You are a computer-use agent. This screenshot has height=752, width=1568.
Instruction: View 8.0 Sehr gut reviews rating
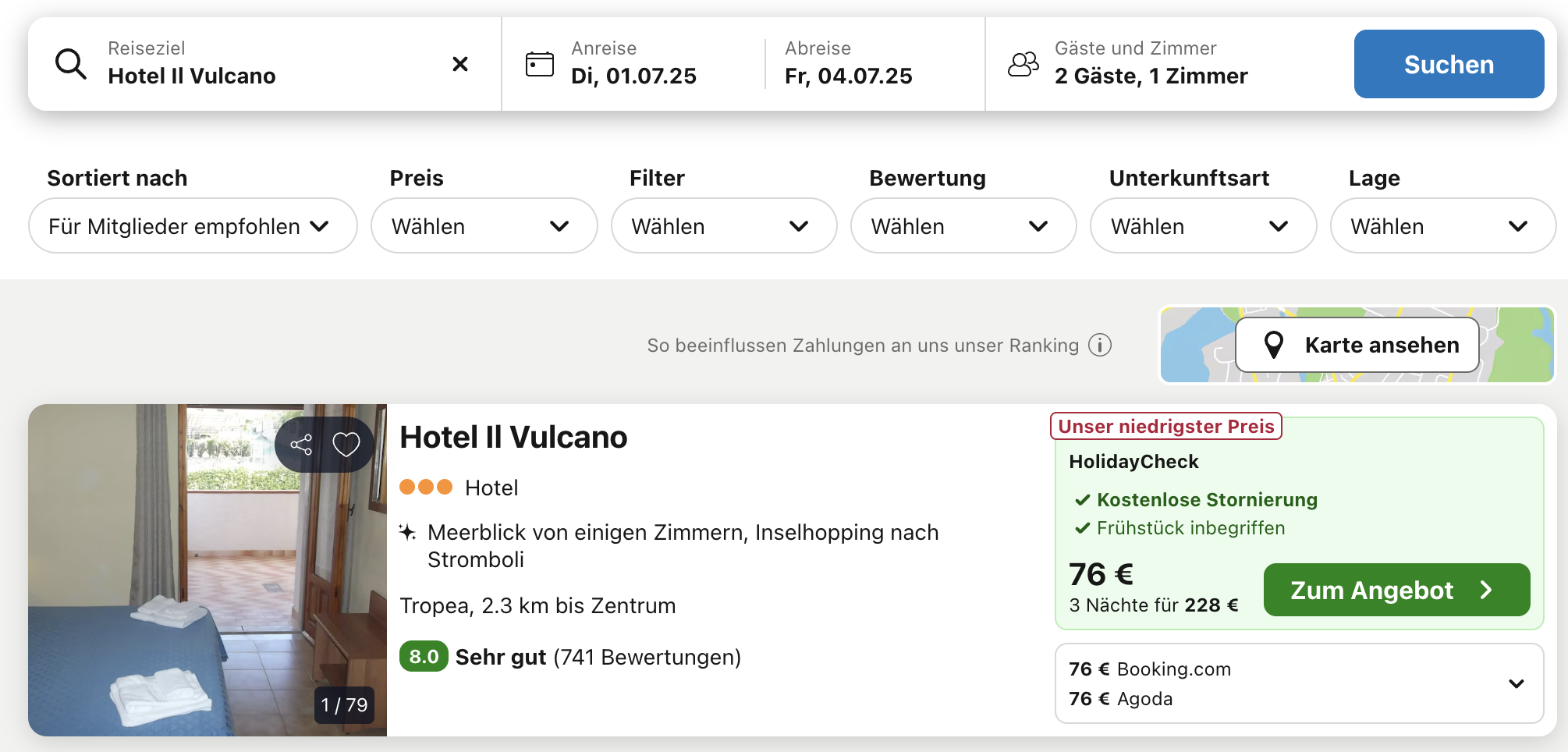[570, 657]
